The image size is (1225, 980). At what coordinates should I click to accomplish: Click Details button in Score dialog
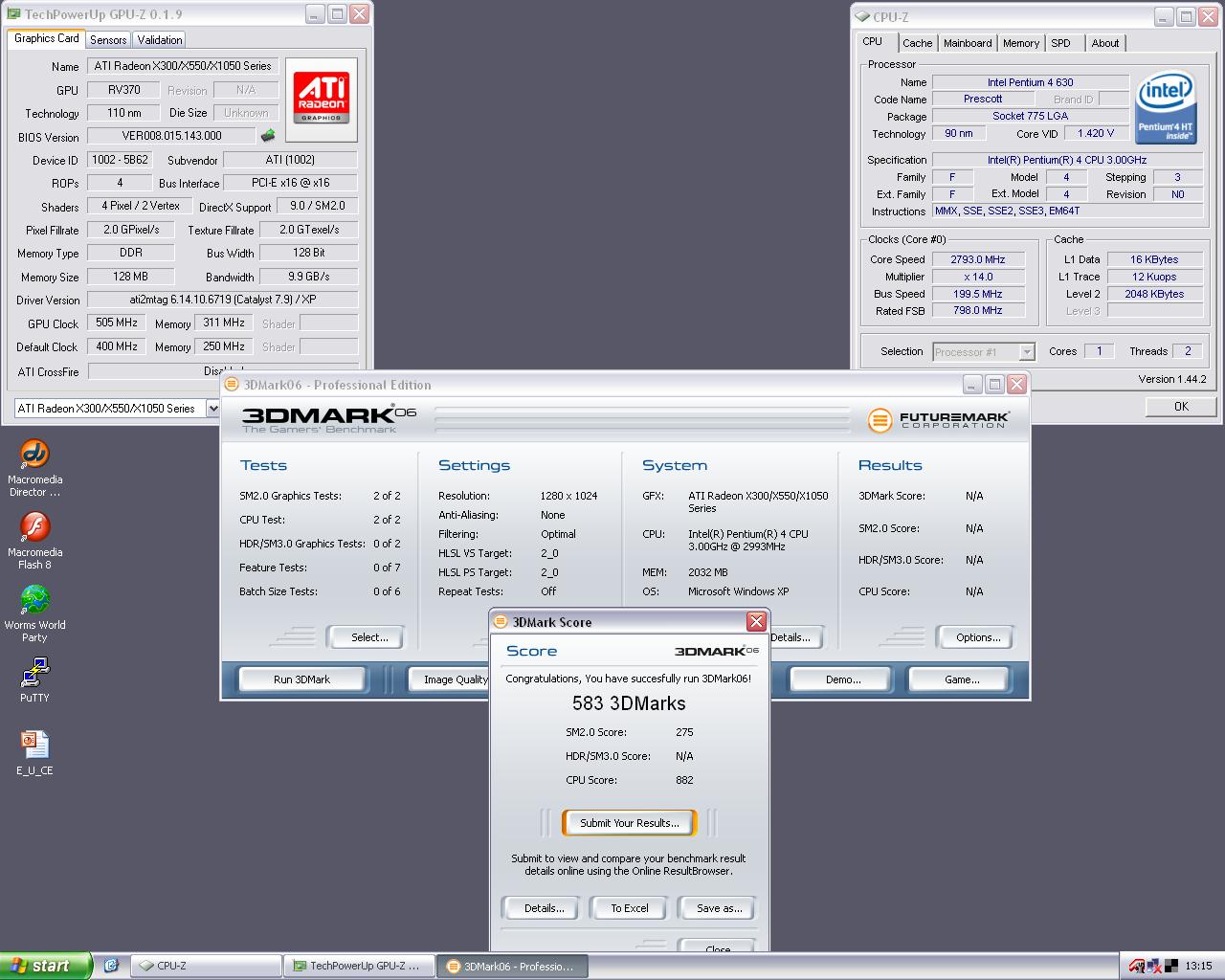[x=544, y=908]
